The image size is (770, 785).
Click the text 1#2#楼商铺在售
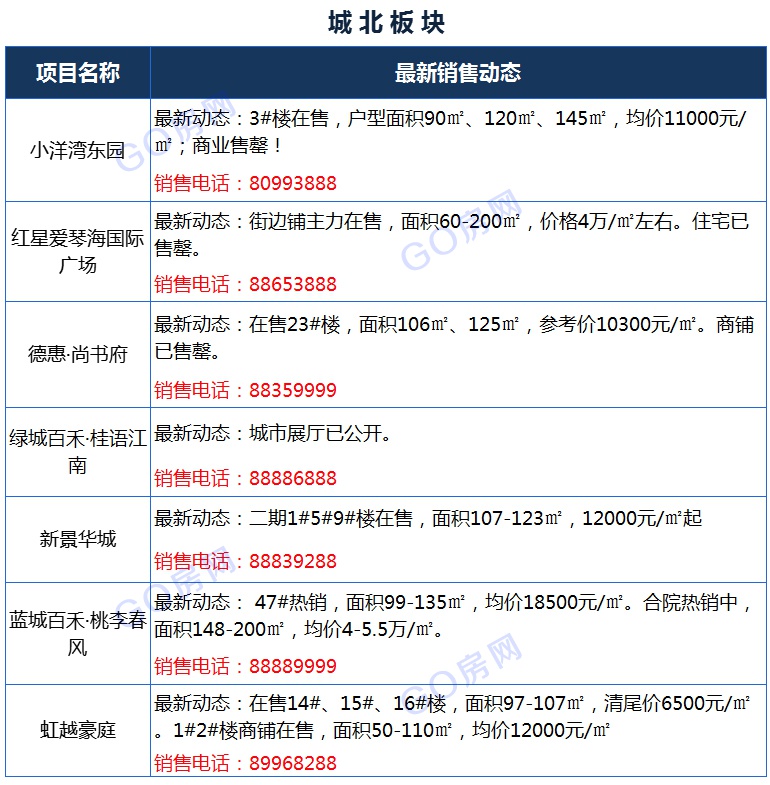click(x=243, y=731)
